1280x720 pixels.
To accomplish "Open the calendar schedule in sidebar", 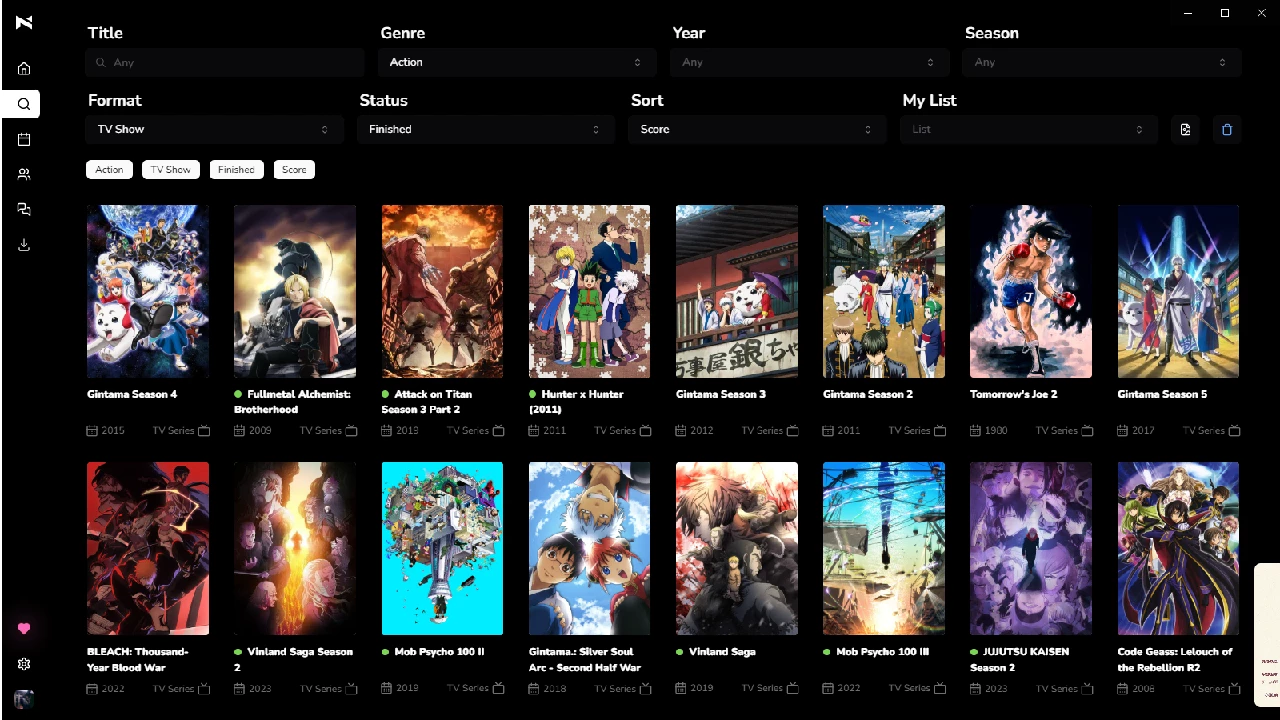I will click(24, 140).
